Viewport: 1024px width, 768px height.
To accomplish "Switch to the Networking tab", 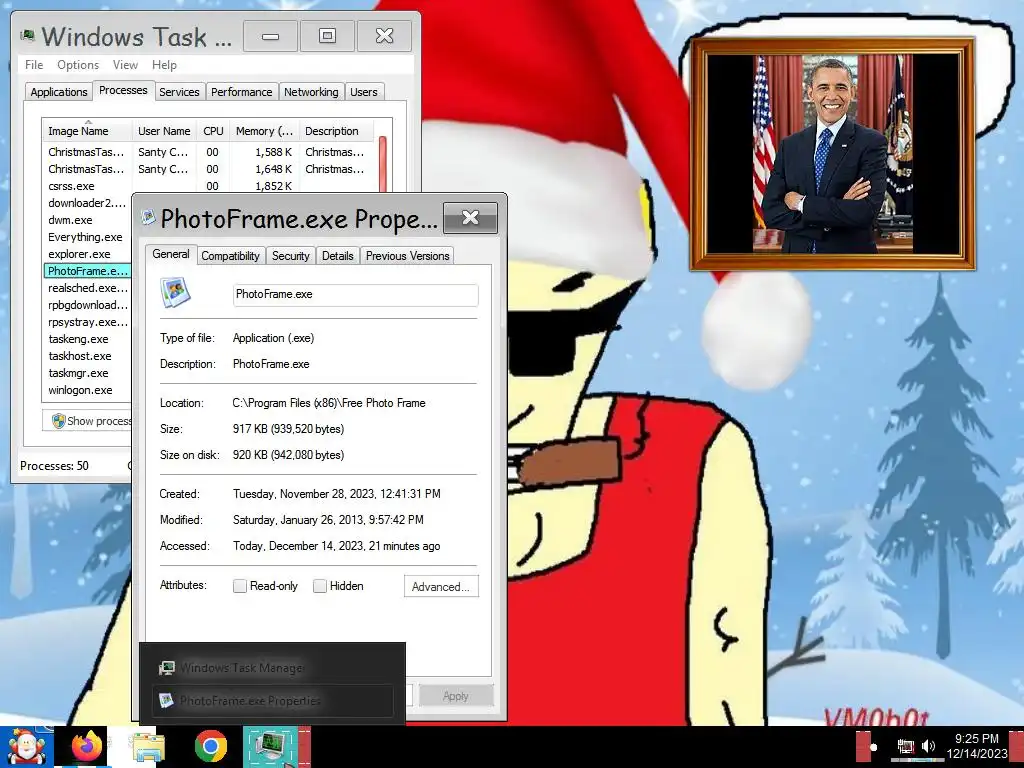I will [311, 92].
